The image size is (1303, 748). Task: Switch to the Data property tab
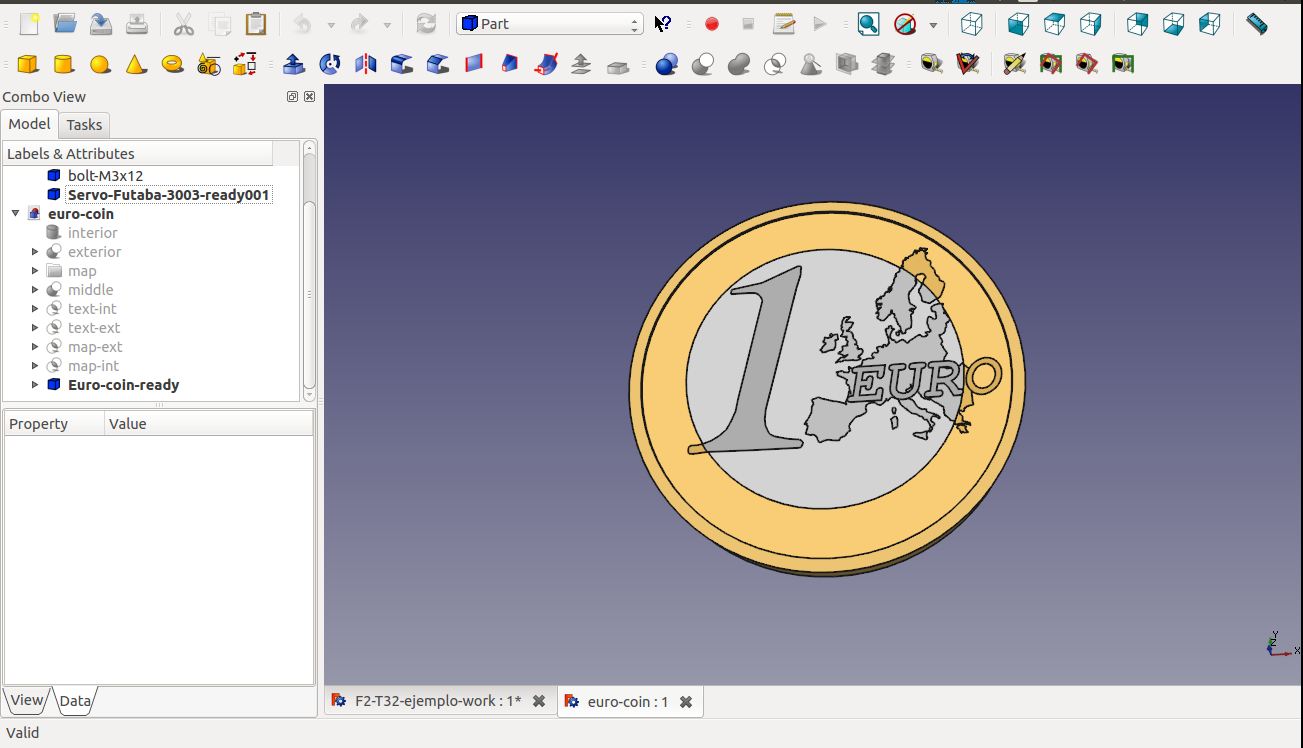pos(75,701)
